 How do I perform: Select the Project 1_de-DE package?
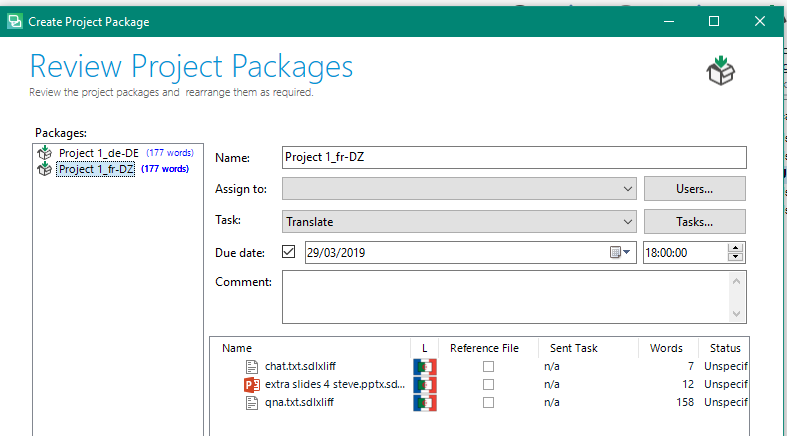coord(99,153)
